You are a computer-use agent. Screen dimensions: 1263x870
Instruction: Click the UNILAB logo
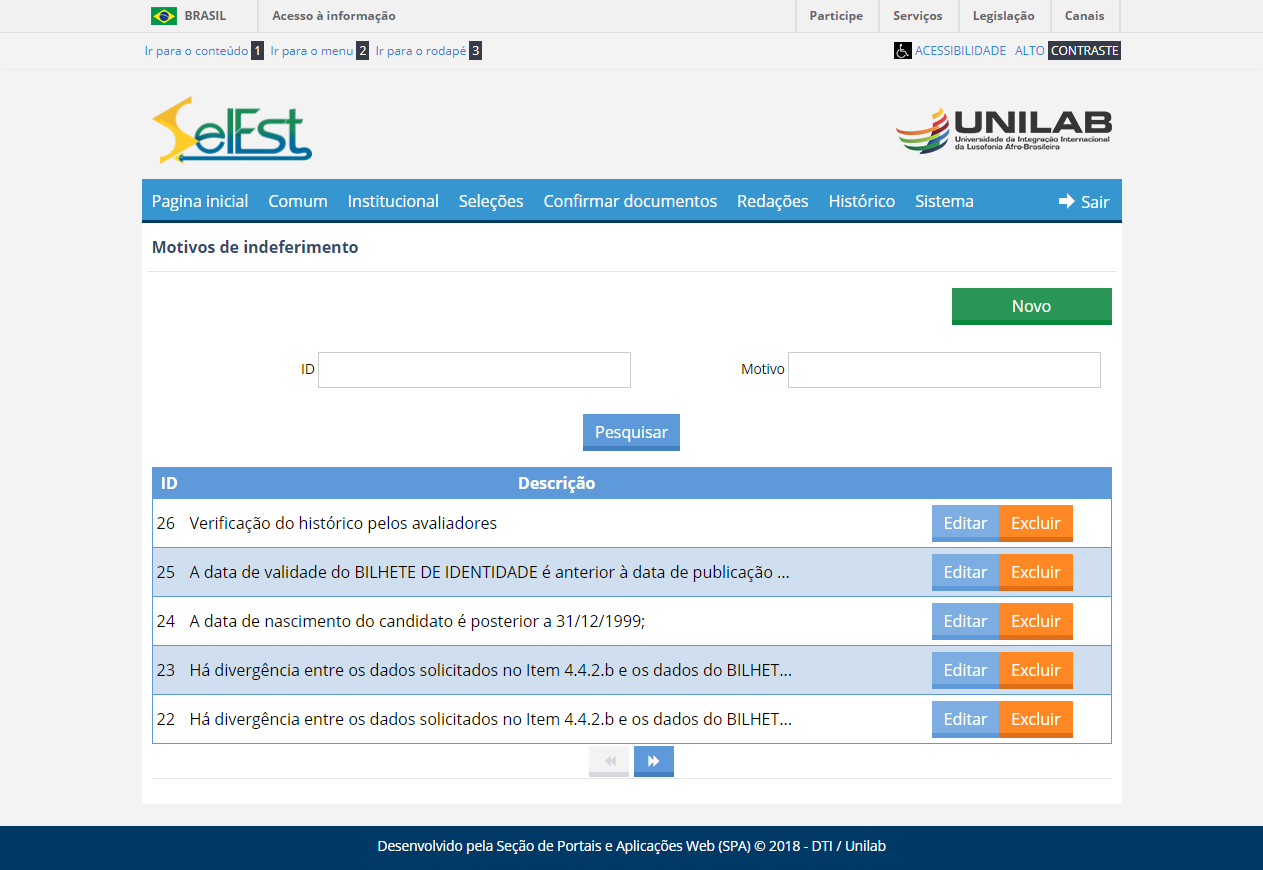(x=1003, y=130)
